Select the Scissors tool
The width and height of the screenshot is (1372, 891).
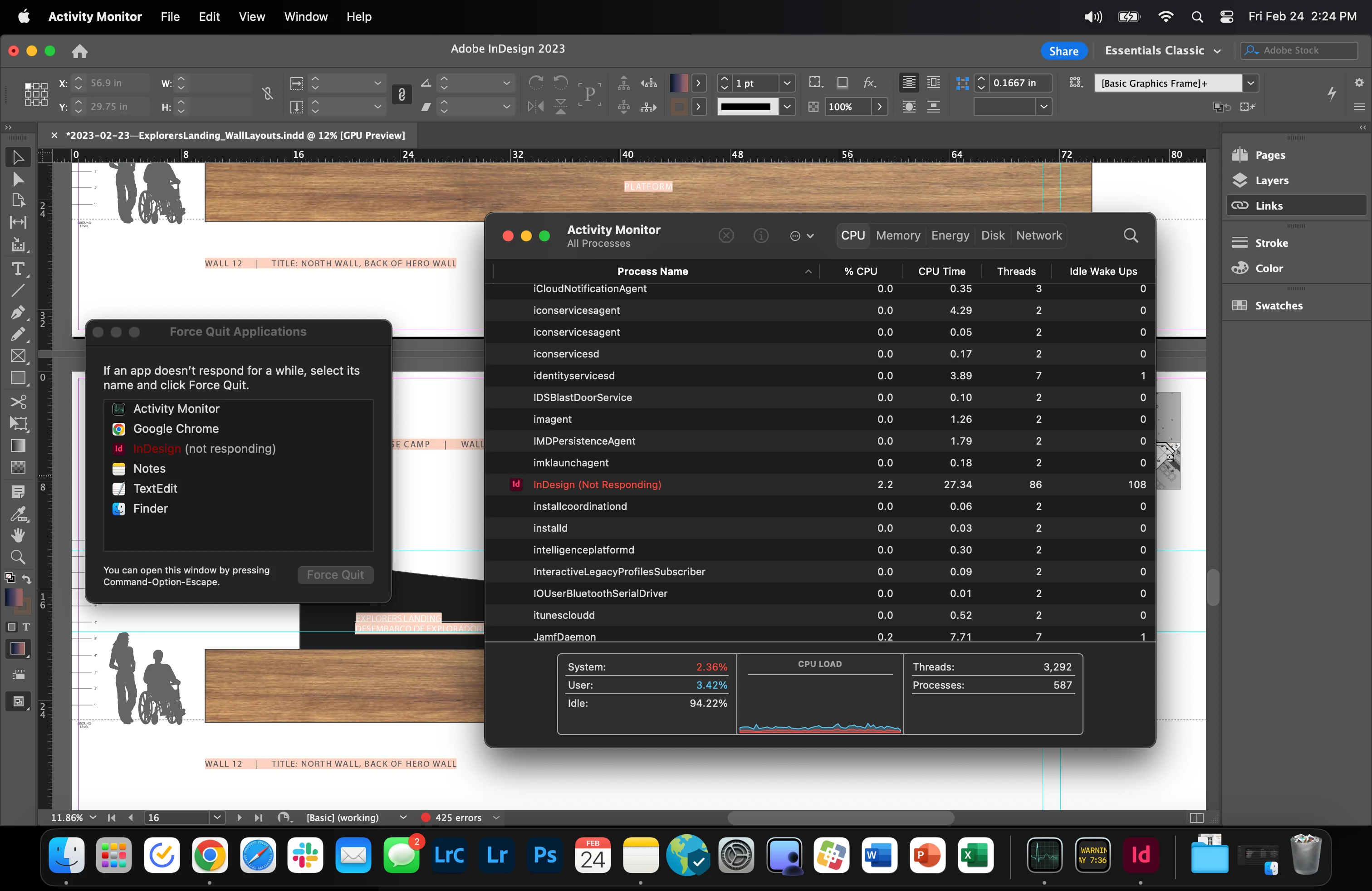[18, 401]
